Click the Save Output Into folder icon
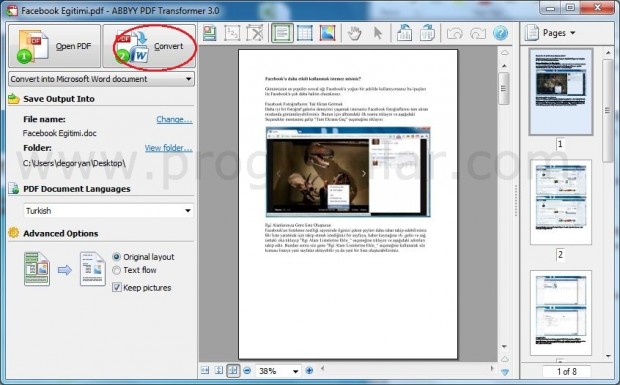620x385 pixels. pyautogui.click(x=13, y=98)
